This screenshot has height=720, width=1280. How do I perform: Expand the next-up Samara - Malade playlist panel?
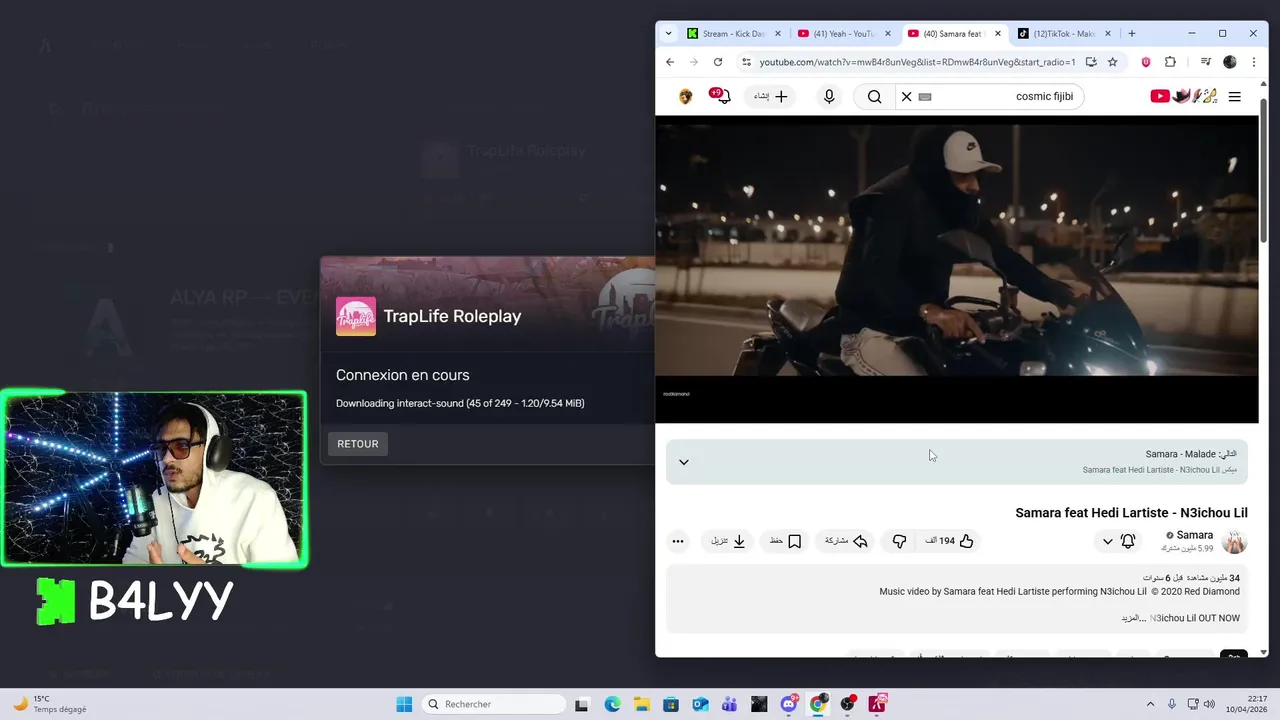684,462
